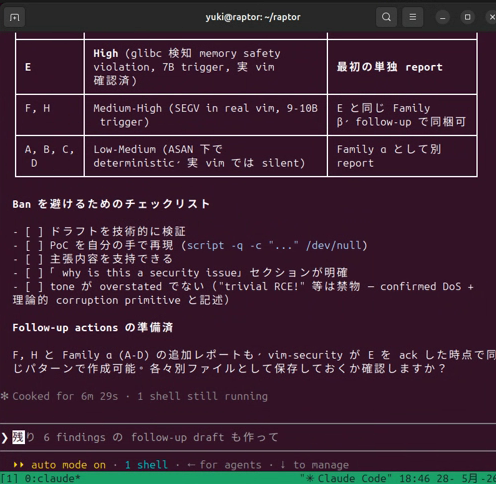Maximize the raptor terminal window
Screen dimensions: 496x484
[x=468, y=17]
